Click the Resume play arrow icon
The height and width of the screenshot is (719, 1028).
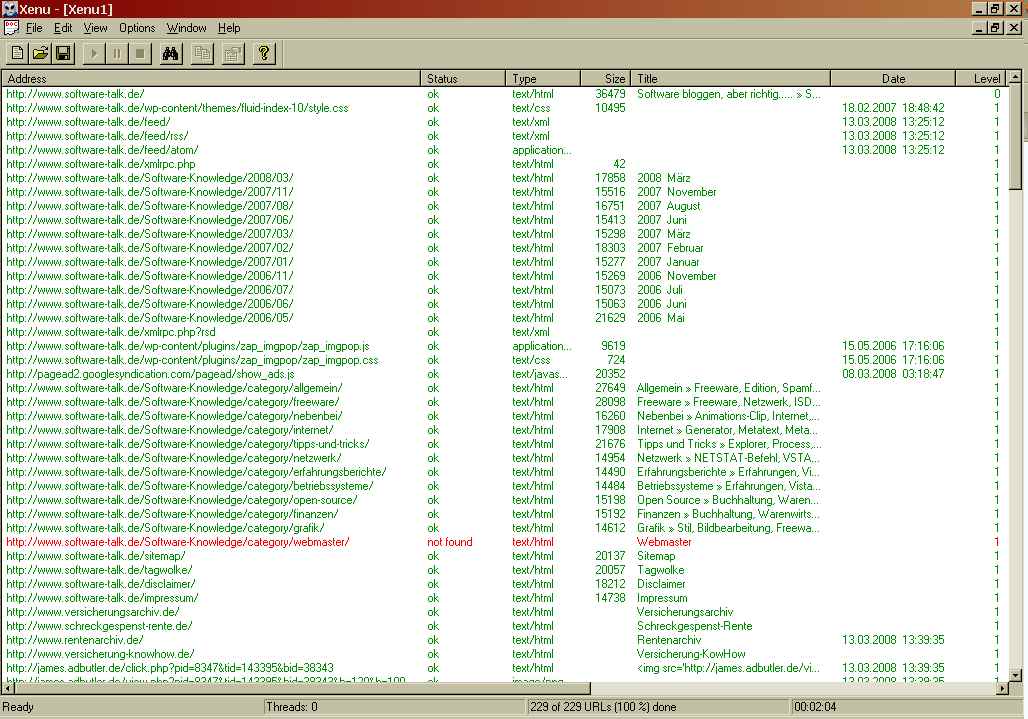click(94, 54)
